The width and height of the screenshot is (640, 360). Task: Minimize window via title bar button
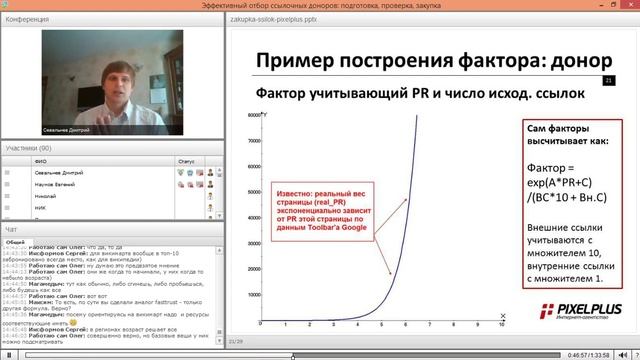pos(601,5)
